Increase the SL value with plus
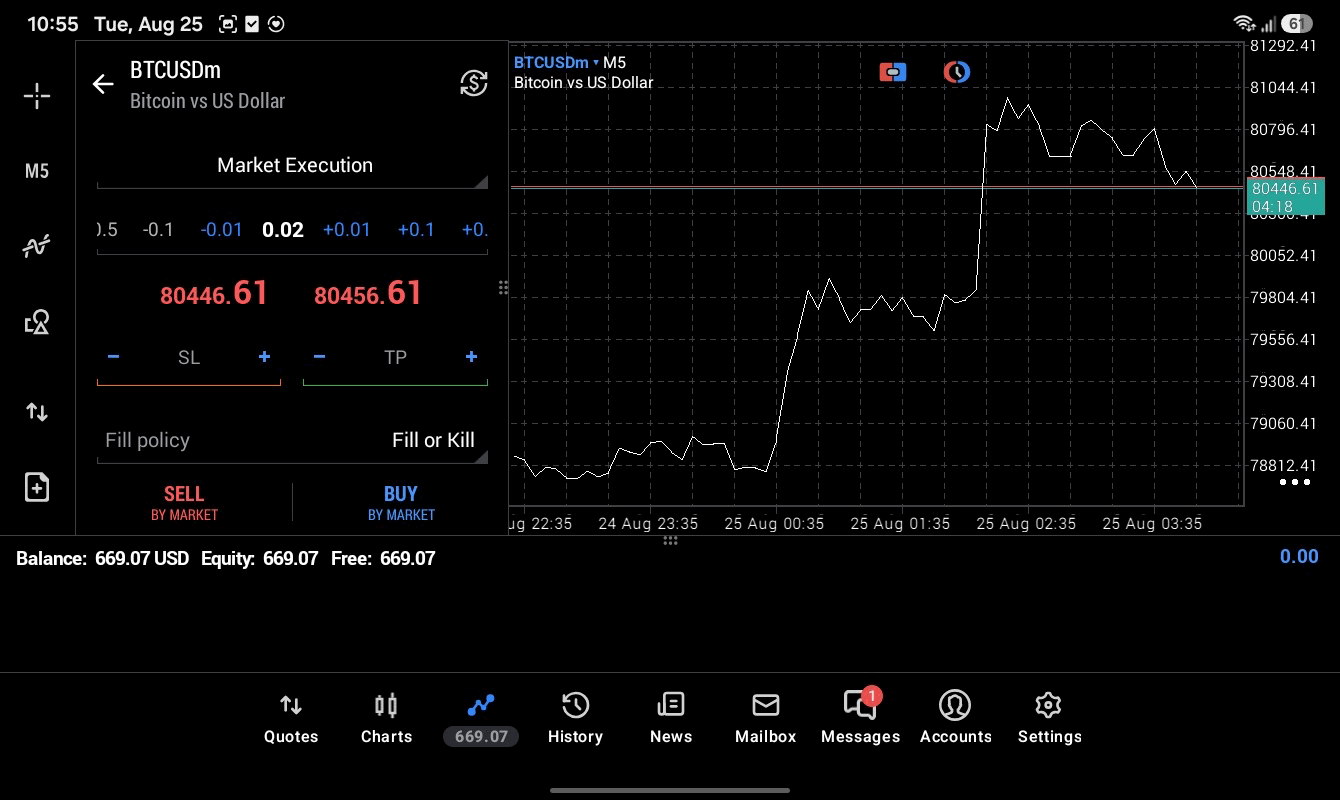The height and width of the screenshot is (800, 1340). tap(264, 357)
